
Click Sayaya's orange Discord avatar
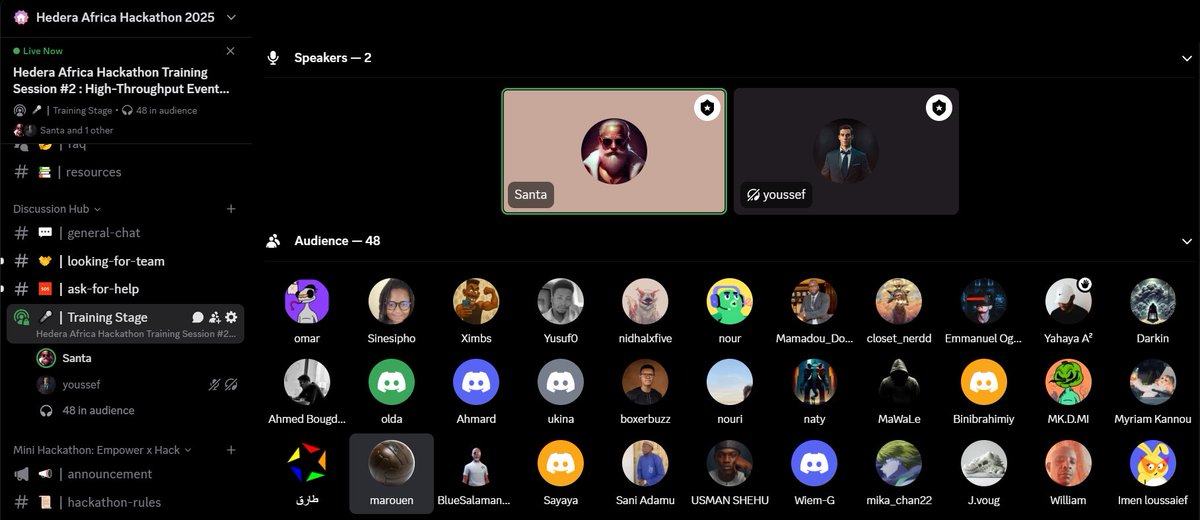pos(561,463)
